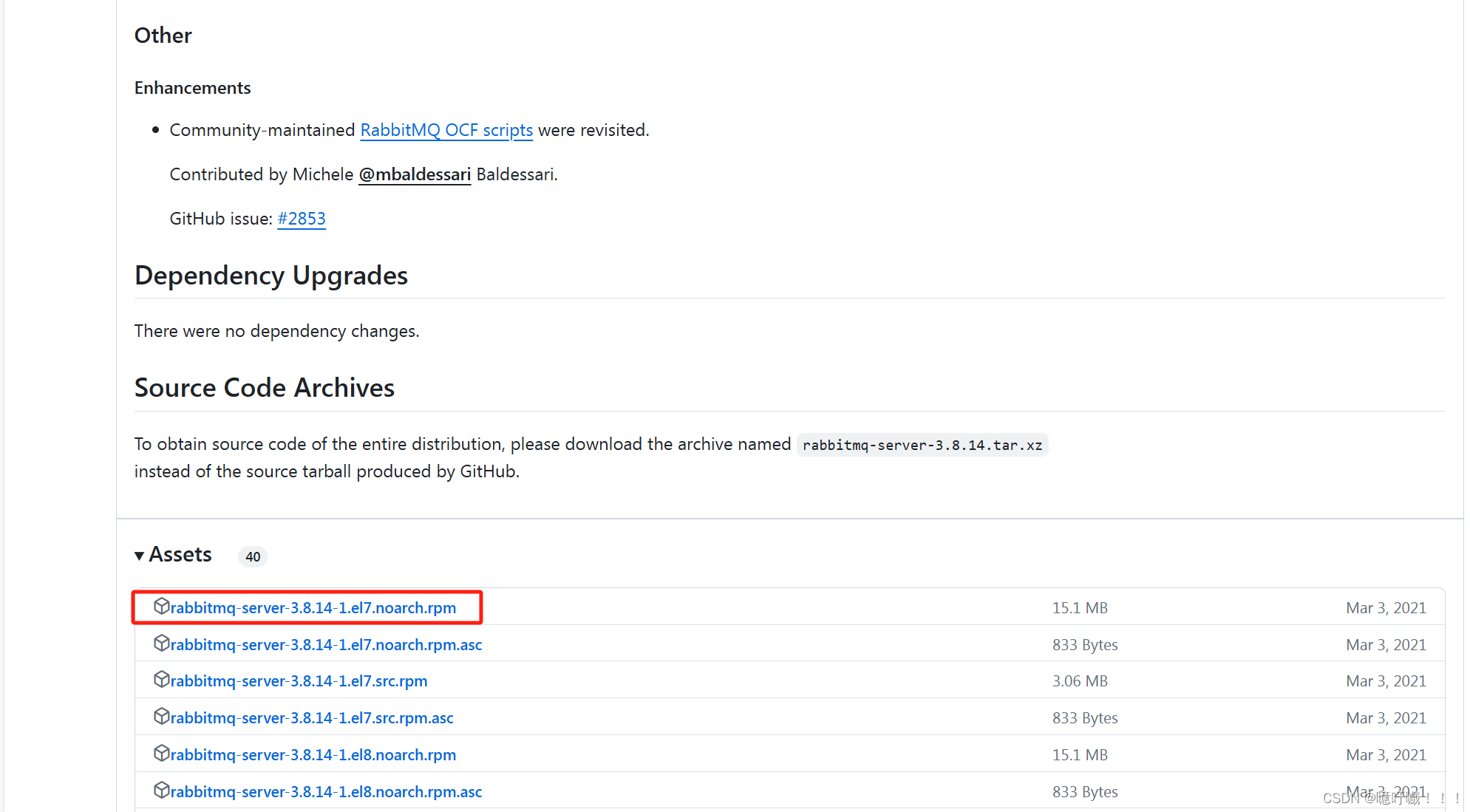Click the 40 assets count badge
Screen dimensions: 1470x812
pos(253,556)
